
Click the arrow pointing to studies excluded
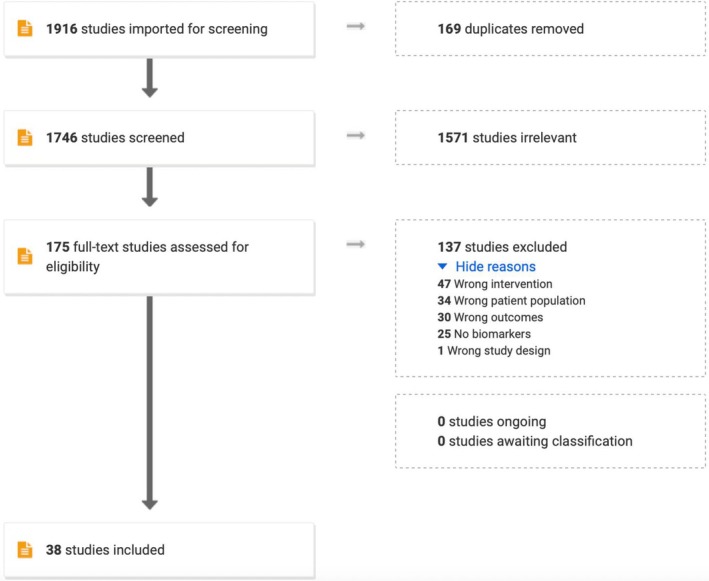click(x=356, y=244)
